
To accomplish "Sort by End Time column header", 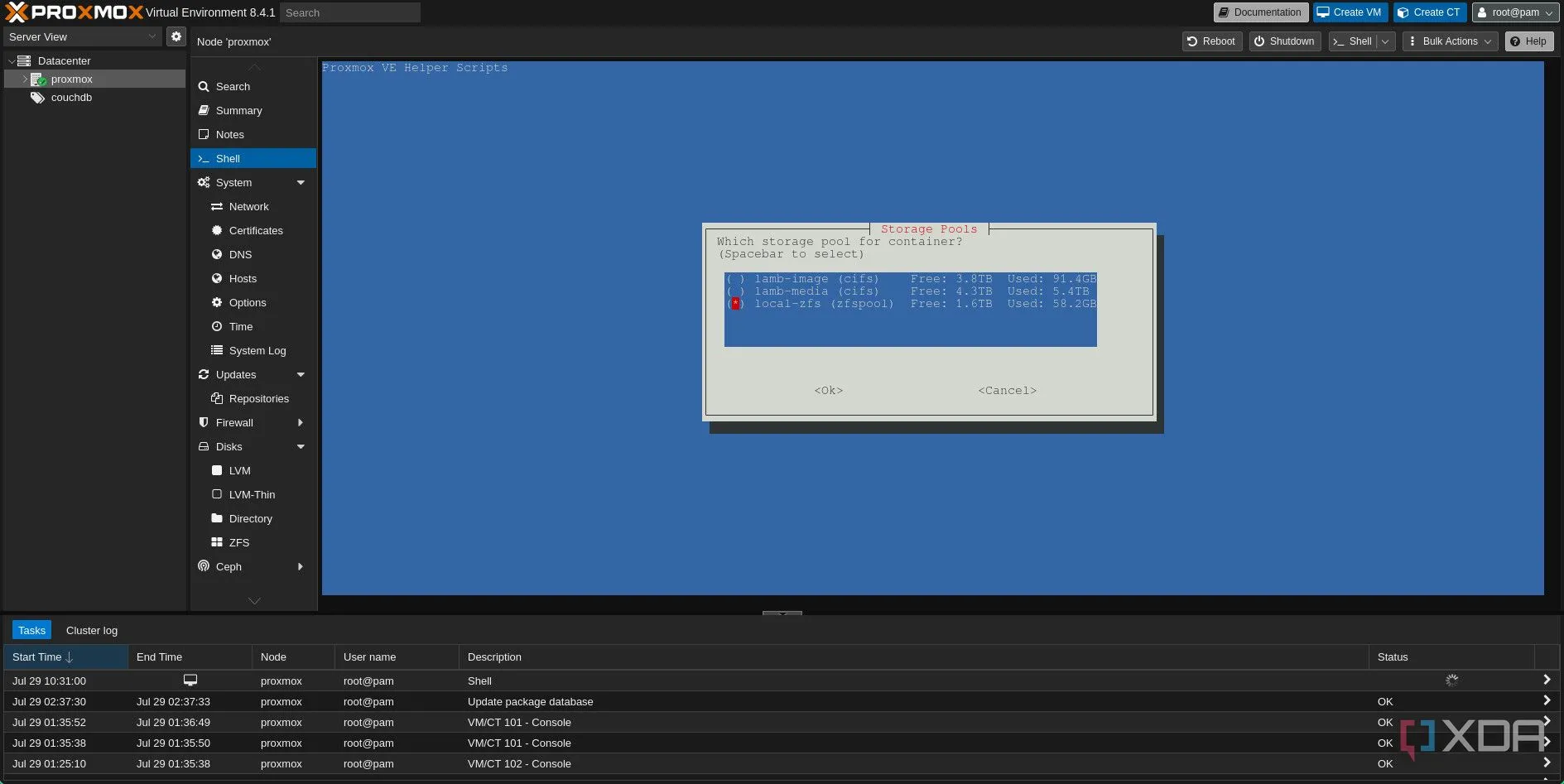I will [x=190, y=657].
